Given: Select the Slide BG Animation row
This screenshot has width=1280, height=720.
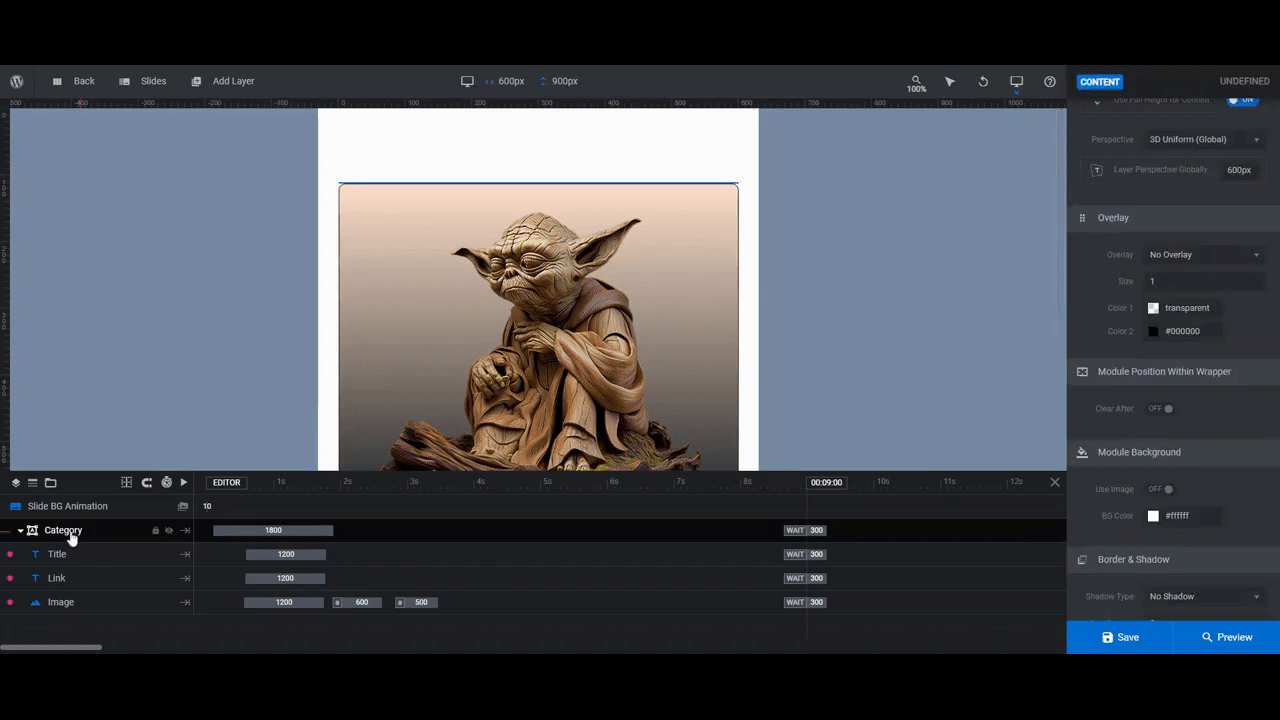Looking at the screenshot, I should click(x=97, y=507).
